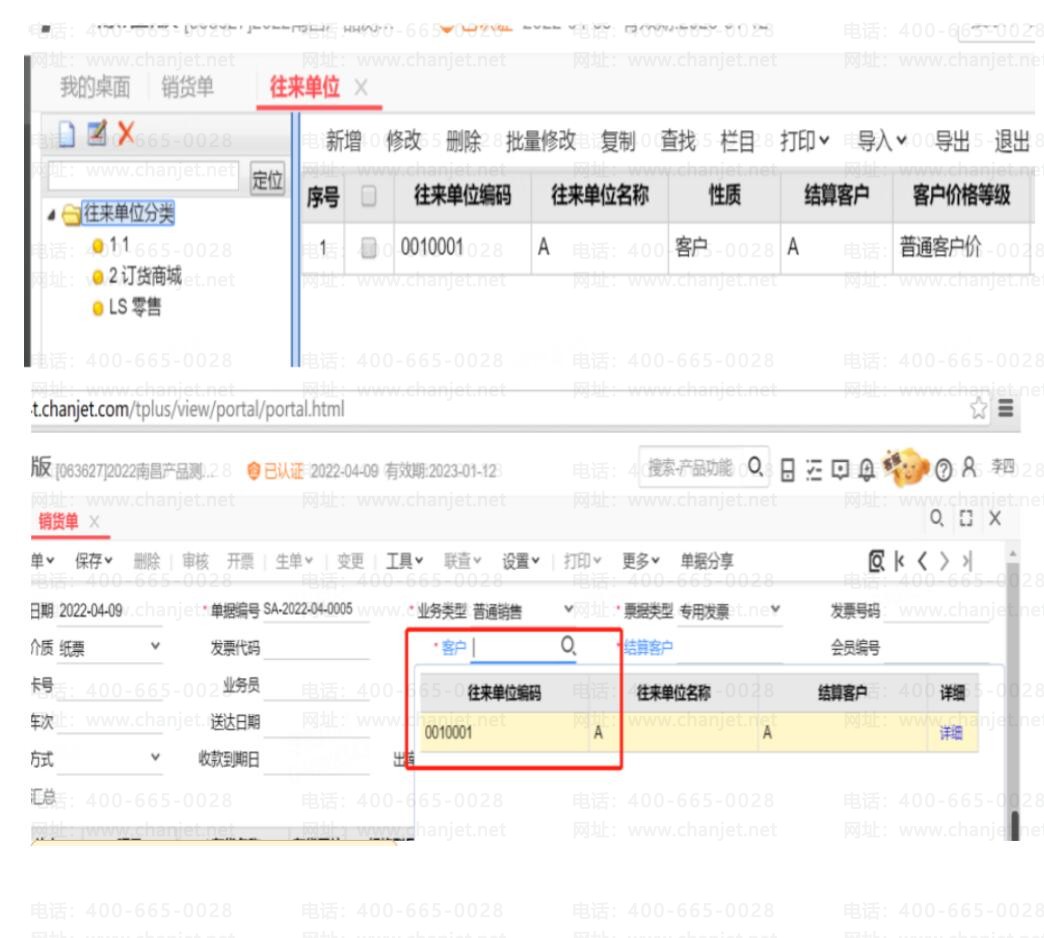Click the red X delete category icon
This screenshot has height=938, width=1044.
click(126, 133)
